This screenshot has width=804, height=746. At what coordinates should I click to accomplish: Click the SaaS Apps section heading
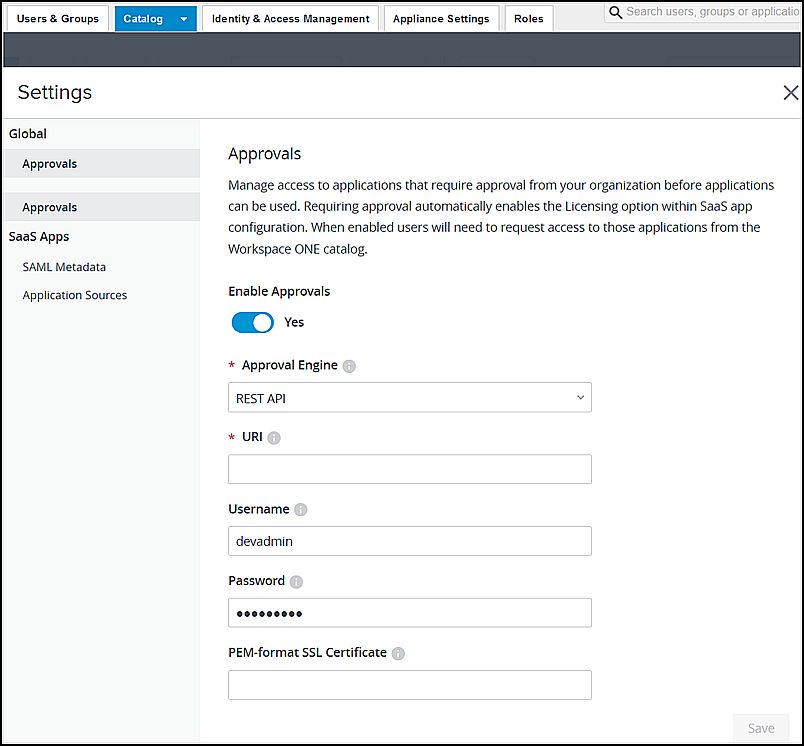tap(39, 237)
